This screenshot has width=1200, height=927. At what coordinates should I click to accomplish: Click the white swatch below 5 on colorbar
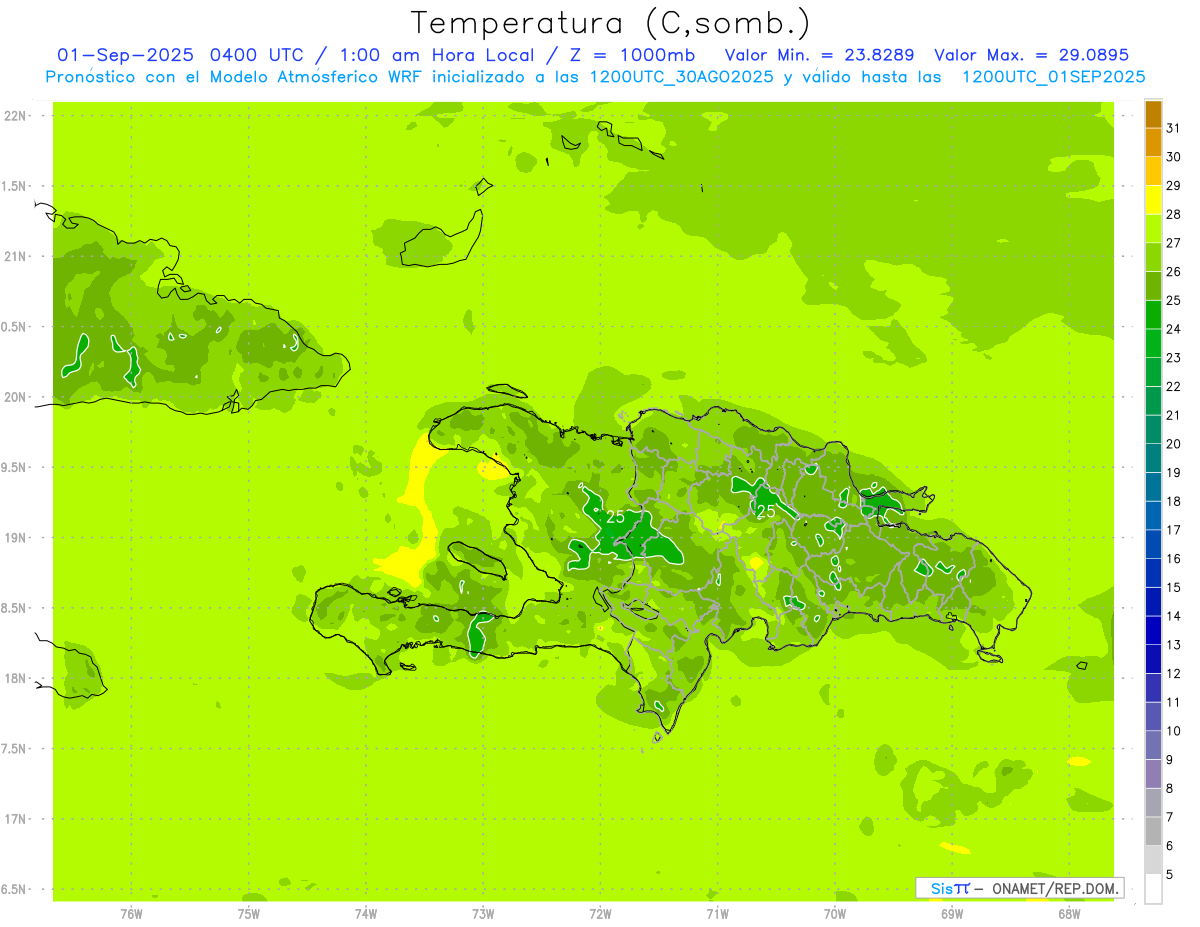[x=1153, y=888]
